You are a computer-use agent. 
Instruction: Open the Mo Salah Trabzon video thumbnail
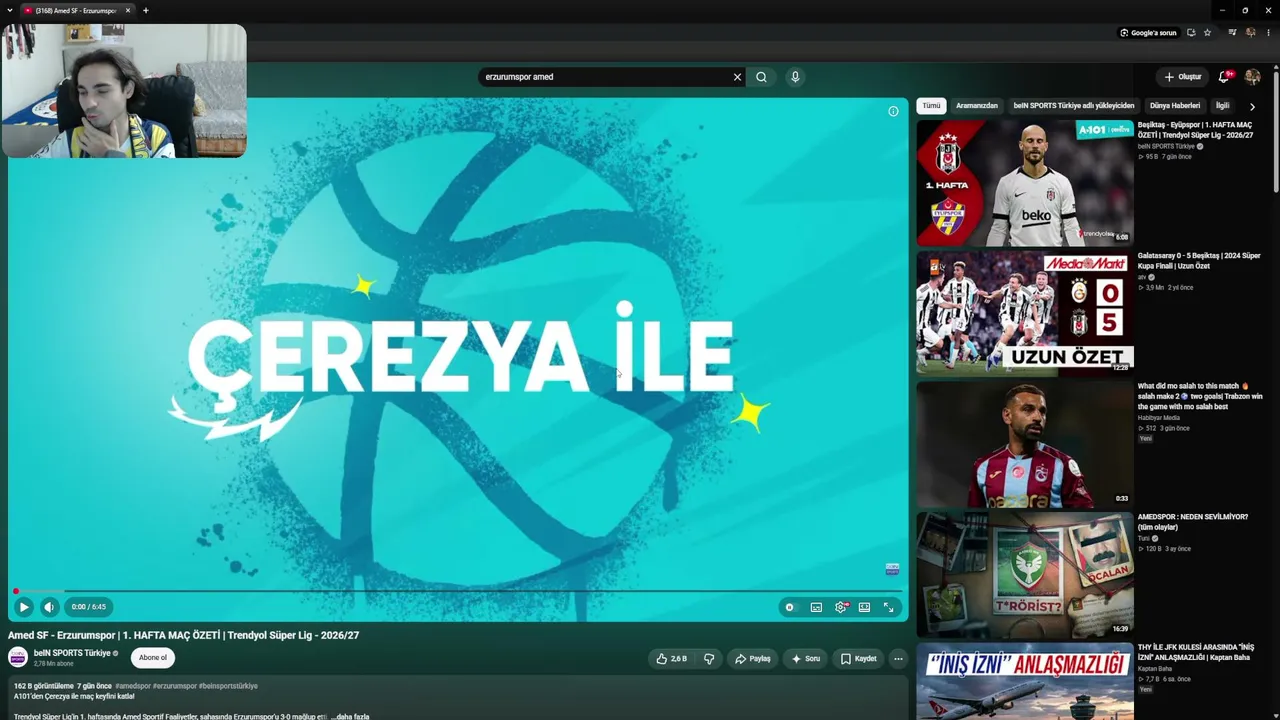(1025, 444)
